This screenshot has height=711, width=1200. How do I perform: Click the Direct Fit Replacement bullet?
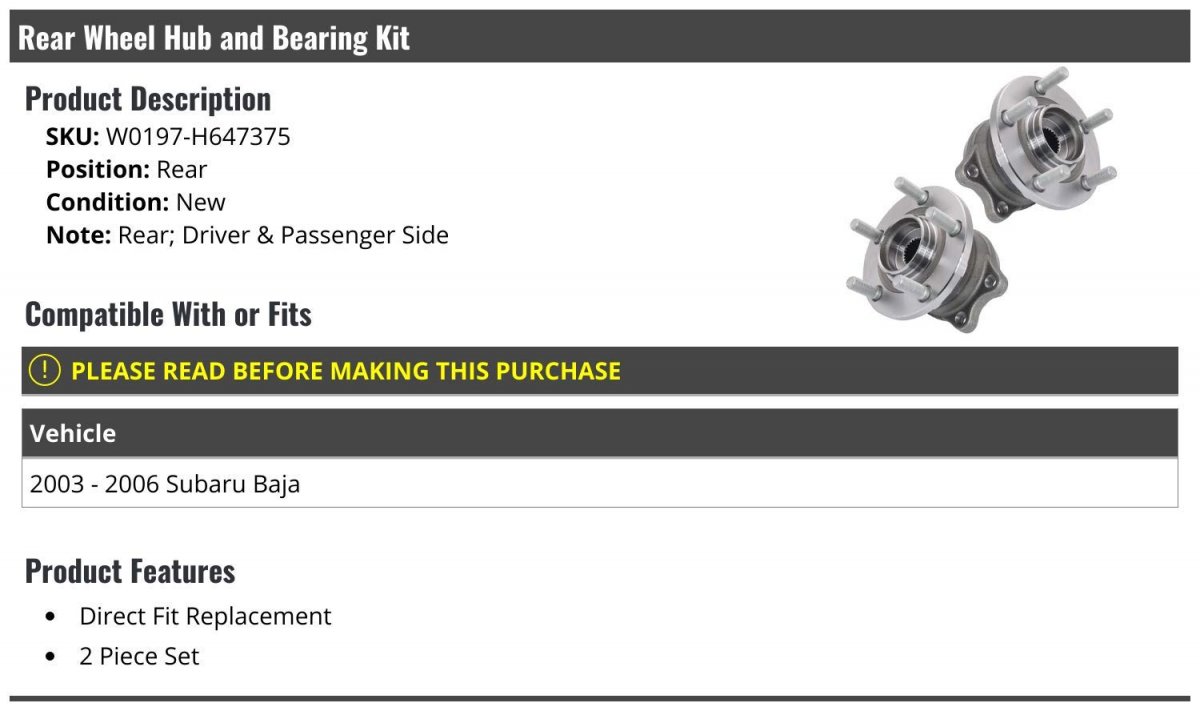[205, 616]
